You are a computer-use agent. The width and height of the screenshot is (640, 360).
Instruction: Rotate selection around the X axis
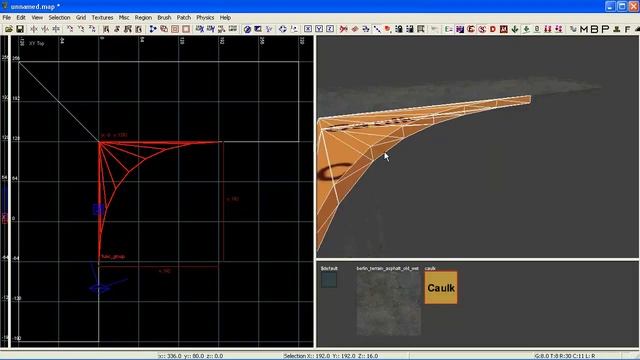click(x=70, y=29)
